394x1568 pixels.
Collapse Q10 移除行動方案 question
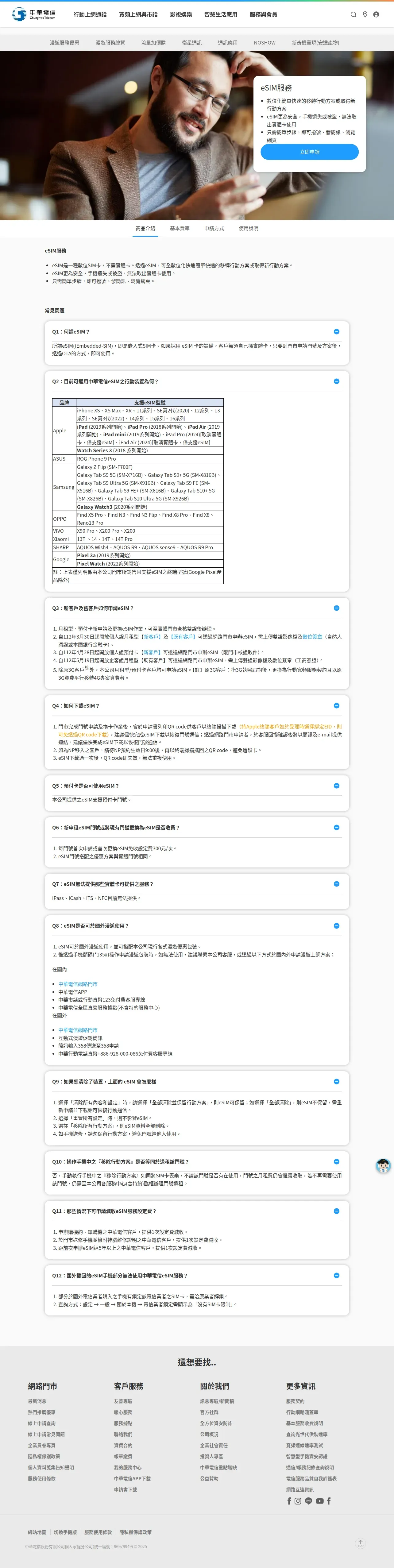point(336,1162)
